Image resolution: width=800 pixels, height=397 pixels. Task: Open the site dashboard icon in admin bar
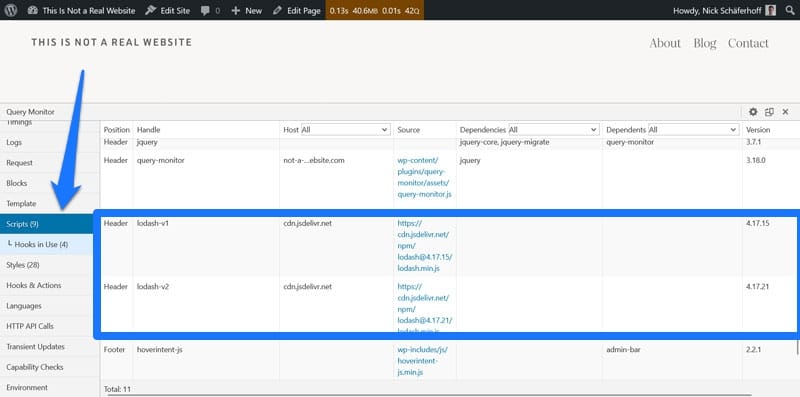tap(33, 10)
